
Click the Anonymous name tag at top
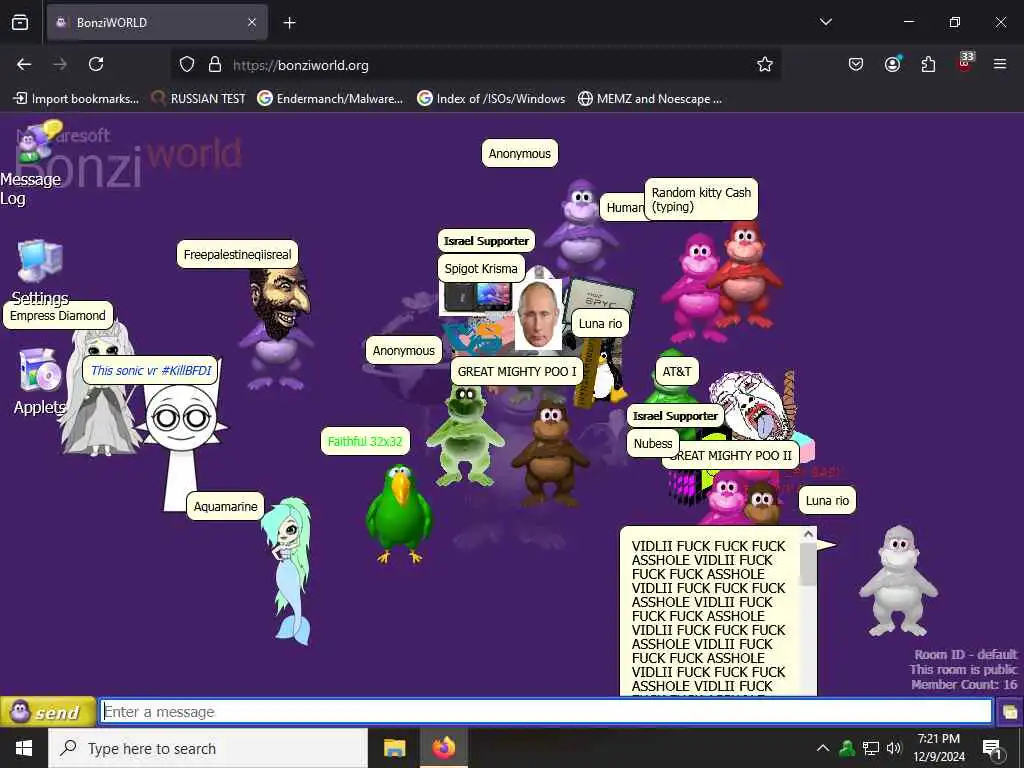[x=520, y=153]
